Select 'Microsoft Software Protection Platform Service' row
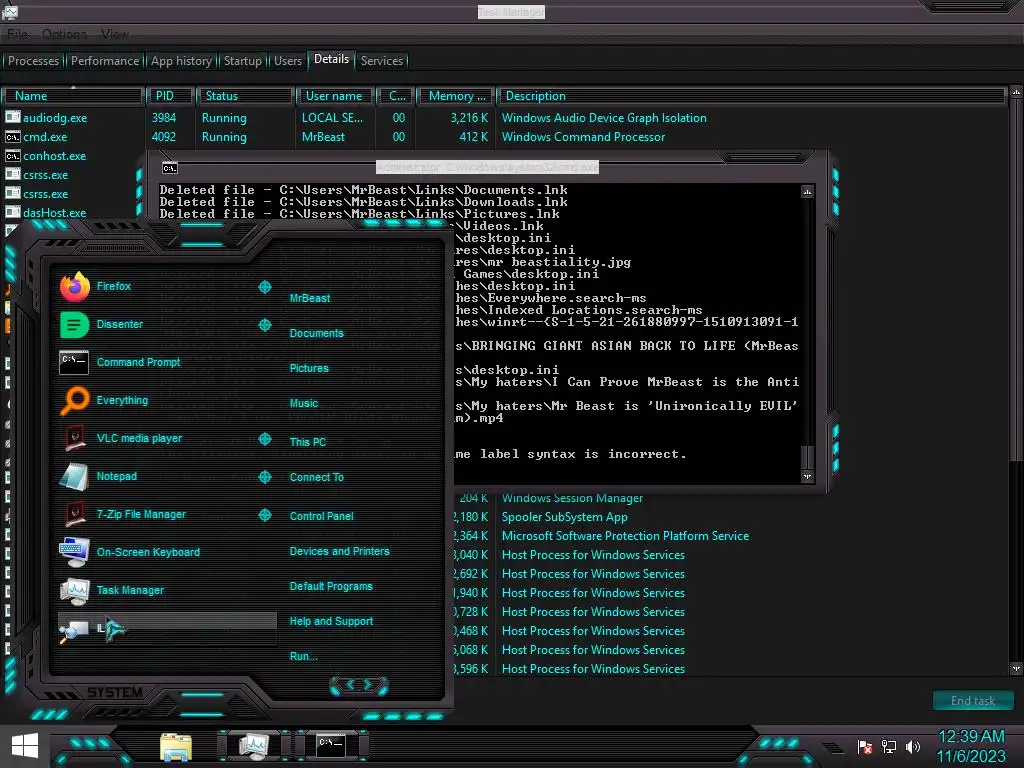This screenshot has width=1024, height=768. click(625, 536)
